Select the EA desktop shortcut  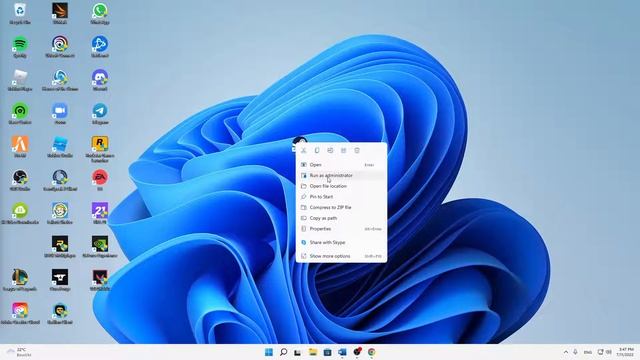click(100, 181)
